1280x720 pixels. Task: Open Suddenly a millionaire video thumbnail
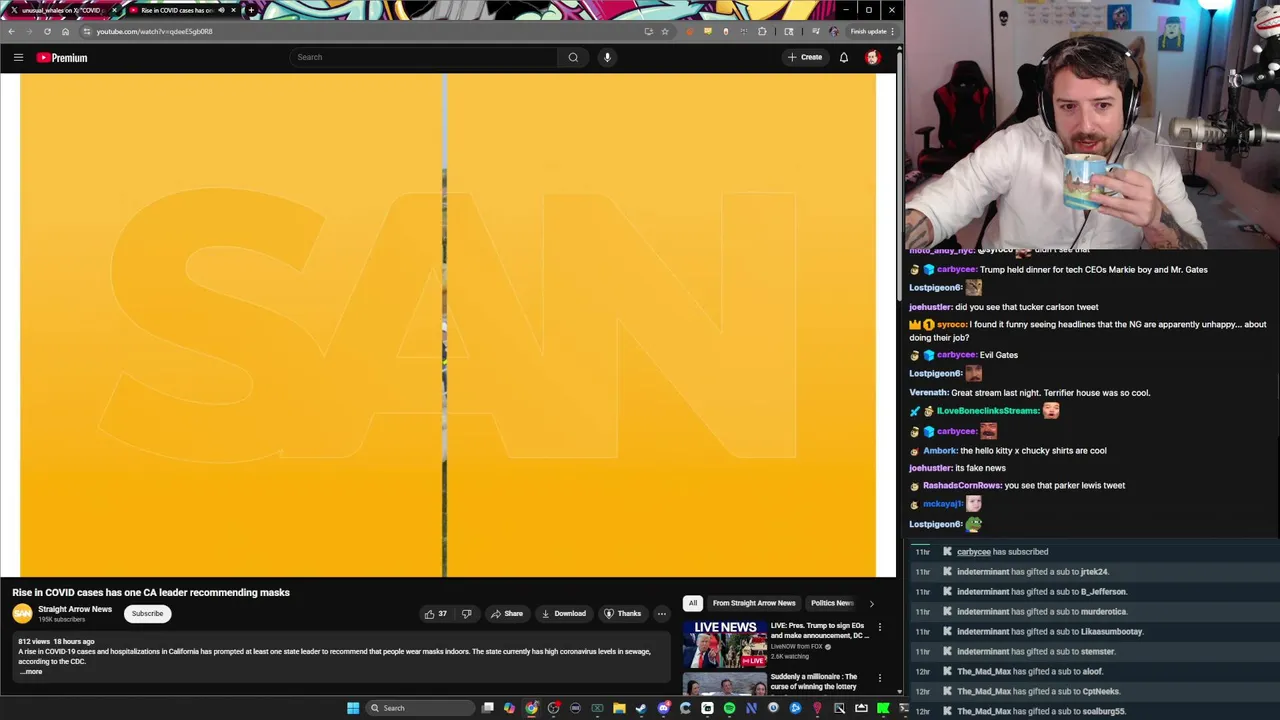coord(725,684)
